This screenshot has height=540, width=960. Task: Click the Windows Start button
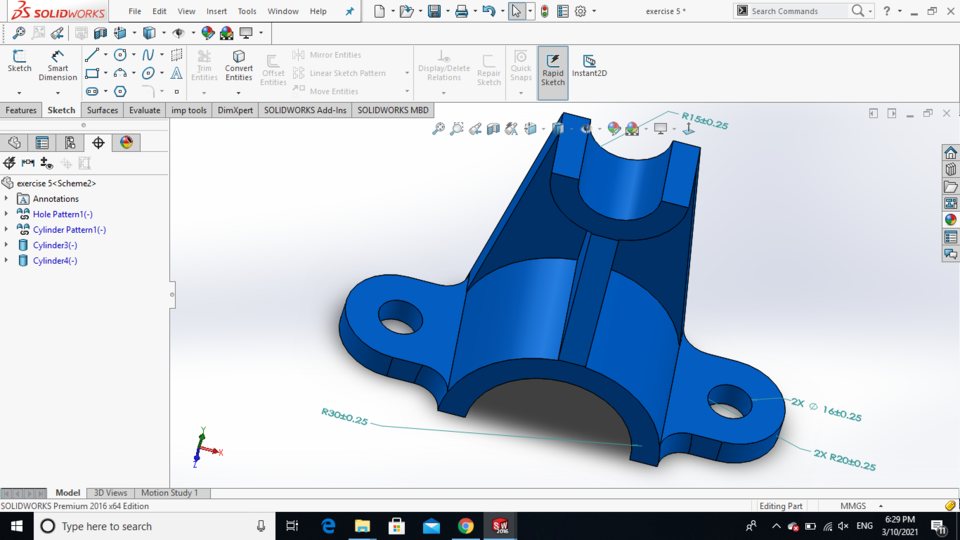[17, 526]
